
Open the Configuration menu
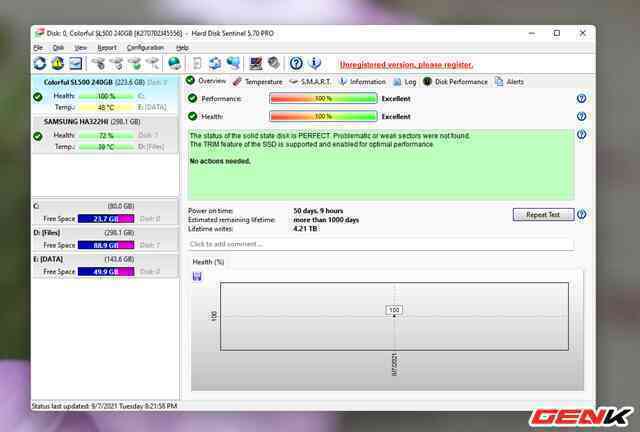145,48
